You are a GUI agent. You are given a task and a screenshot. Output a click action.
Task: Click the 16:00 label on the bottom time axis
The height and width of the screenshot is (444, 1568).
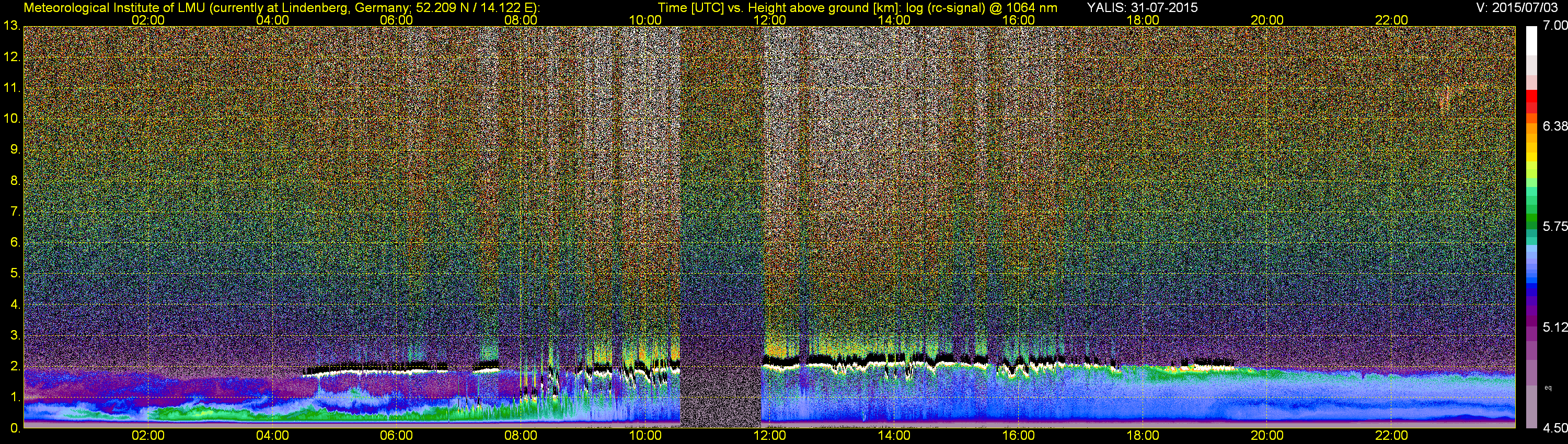pyautogui.click(x=1018, y=436)
